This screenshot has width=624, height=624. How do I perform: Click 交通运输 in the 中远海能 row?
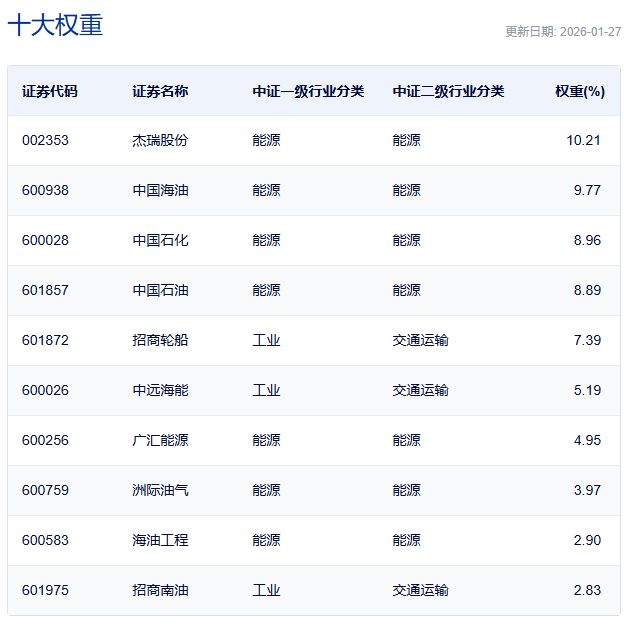[420, 390]
